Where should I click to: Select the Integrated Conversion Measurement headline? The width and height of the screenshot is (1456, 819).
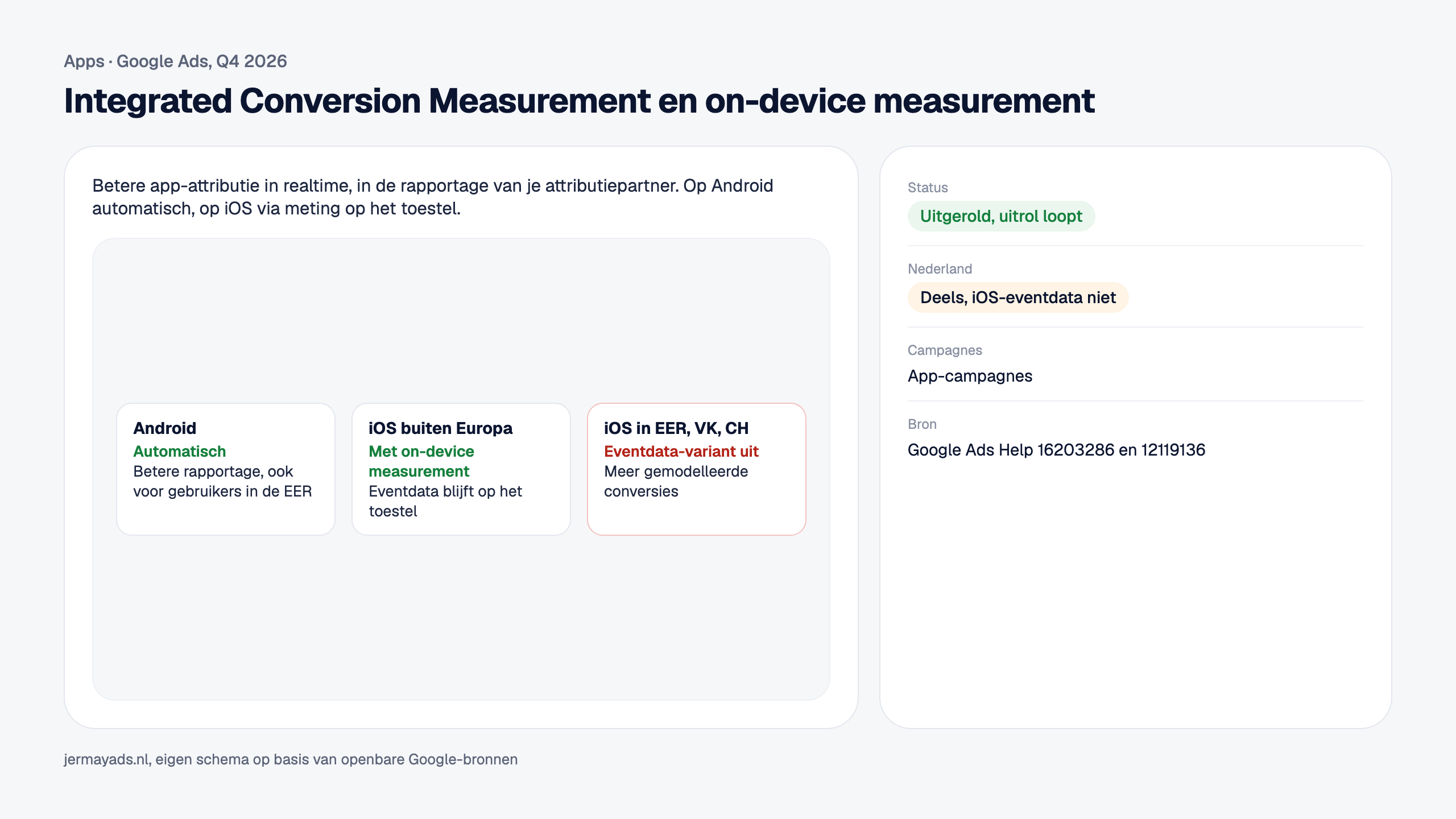pos(579,101)
